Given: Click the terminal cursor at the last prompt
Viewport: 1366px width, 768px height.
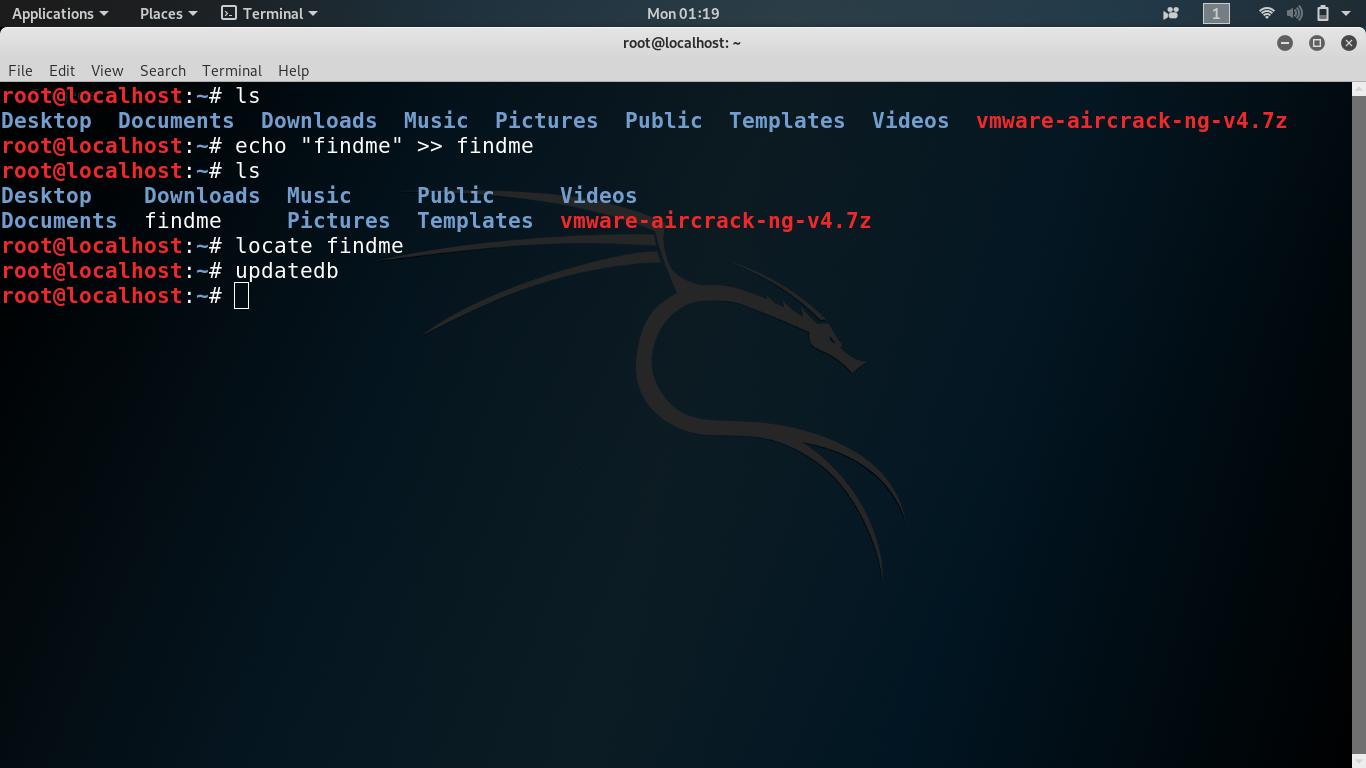Looking at the screenshot, I should [x=241, y=296].
